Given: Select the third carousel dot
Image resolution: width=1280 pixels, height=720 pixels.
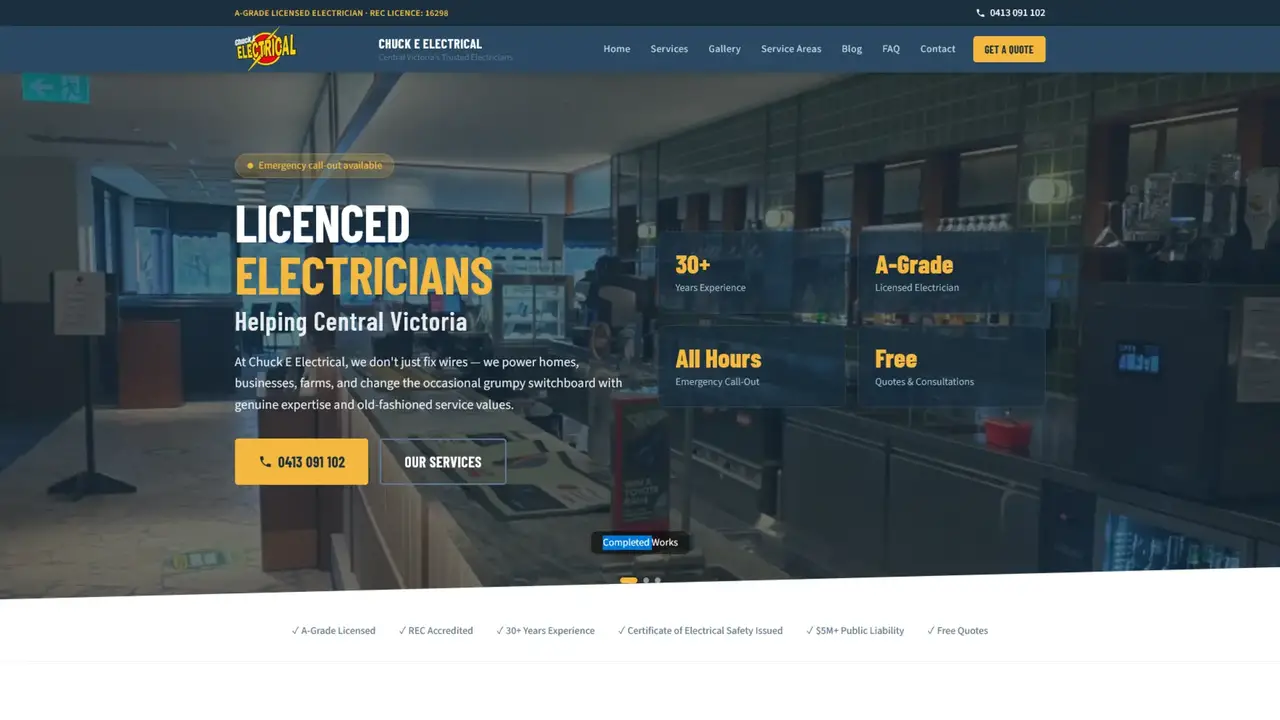Looking at the screenshot, I should click(x=657, y=580).
